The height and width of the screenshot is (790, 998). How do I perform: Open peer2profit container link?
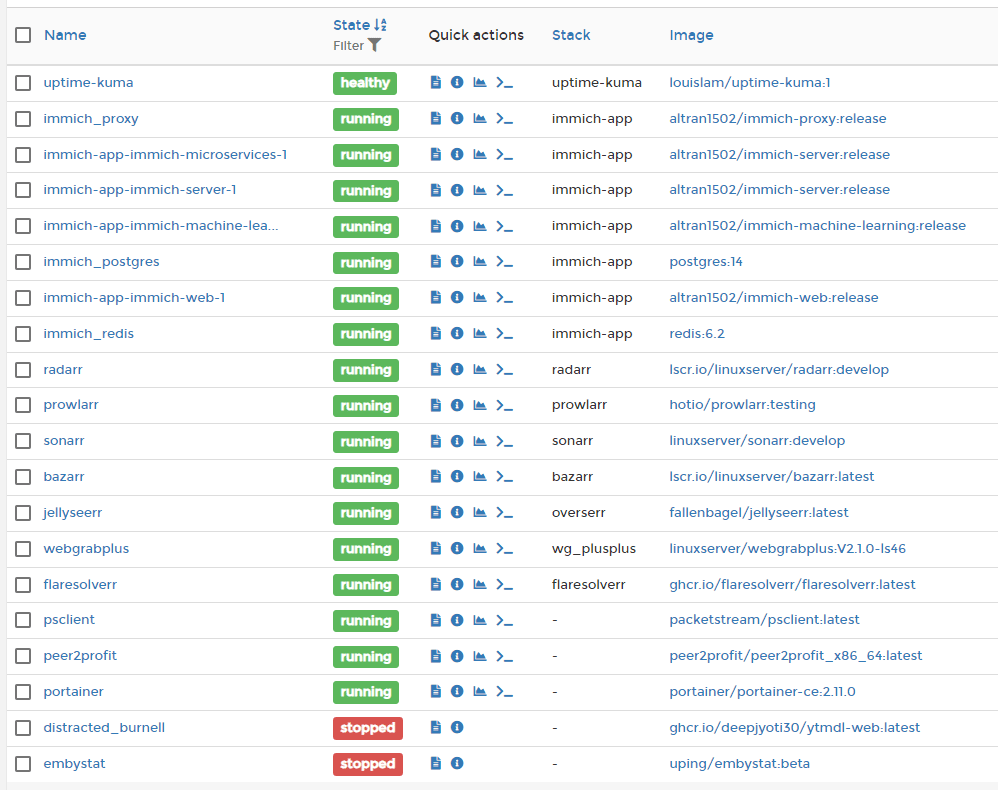click(x=80, y=656)
